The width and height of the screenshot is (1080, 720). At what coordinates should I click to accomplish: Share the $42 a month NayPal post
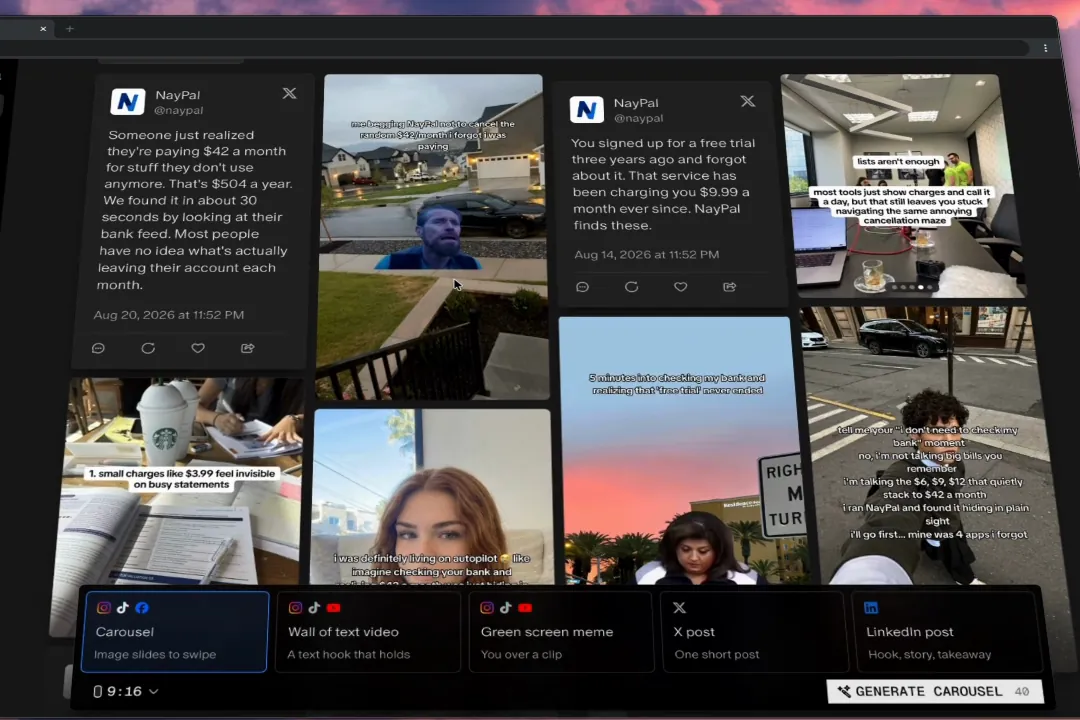(x=248, y=349)
